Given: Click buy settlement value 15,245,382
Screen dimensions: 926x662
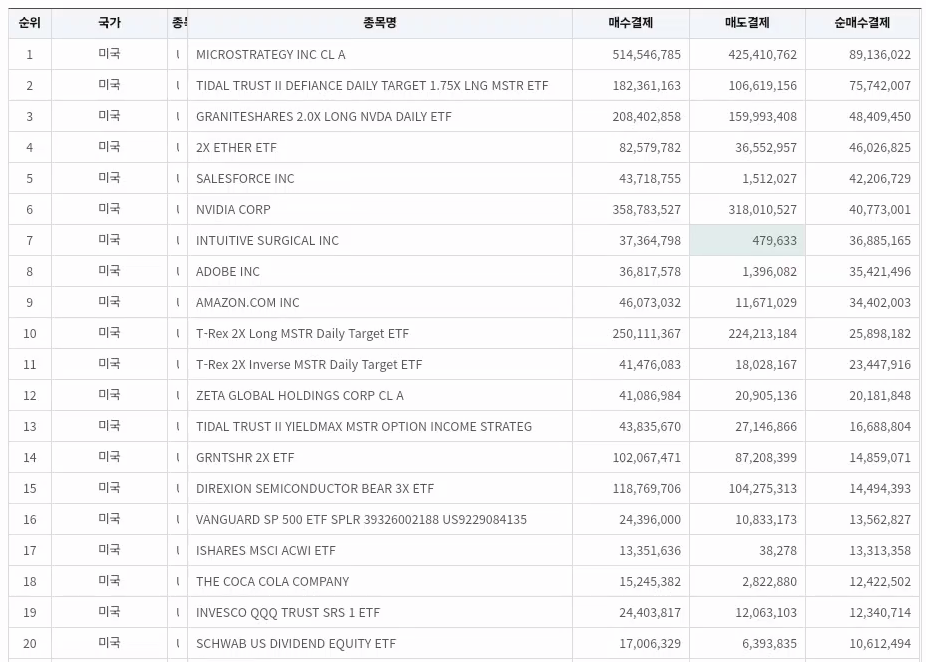Looking at the screenshot, I should pyautogui.click(x=650, y=582).
